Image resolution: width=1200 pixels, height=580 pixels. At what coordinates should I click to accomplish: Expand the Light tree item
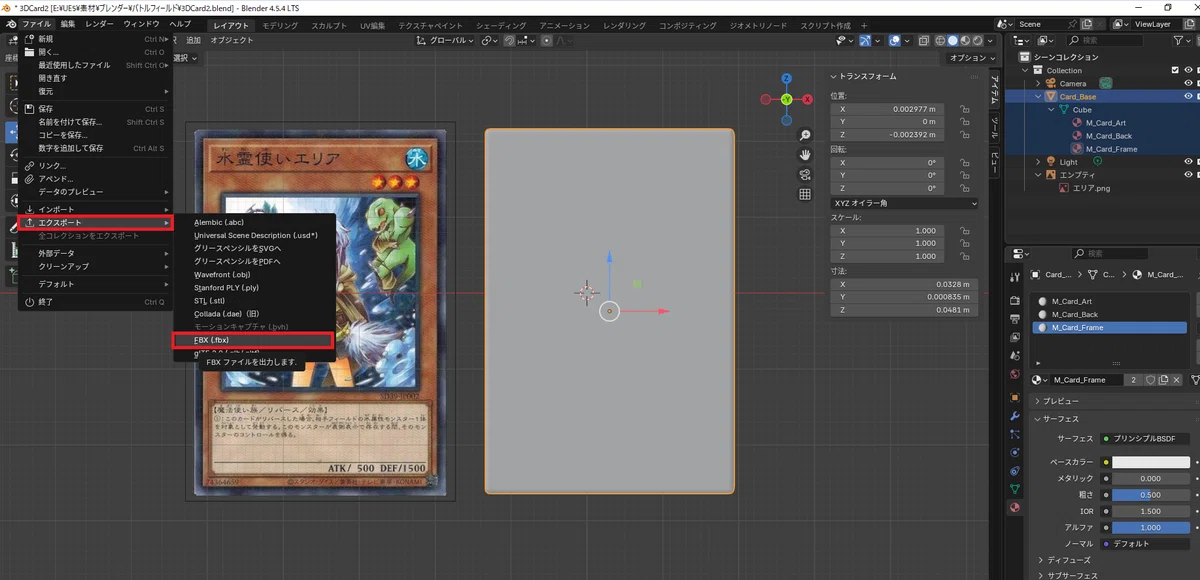[x=1038, y=162]
